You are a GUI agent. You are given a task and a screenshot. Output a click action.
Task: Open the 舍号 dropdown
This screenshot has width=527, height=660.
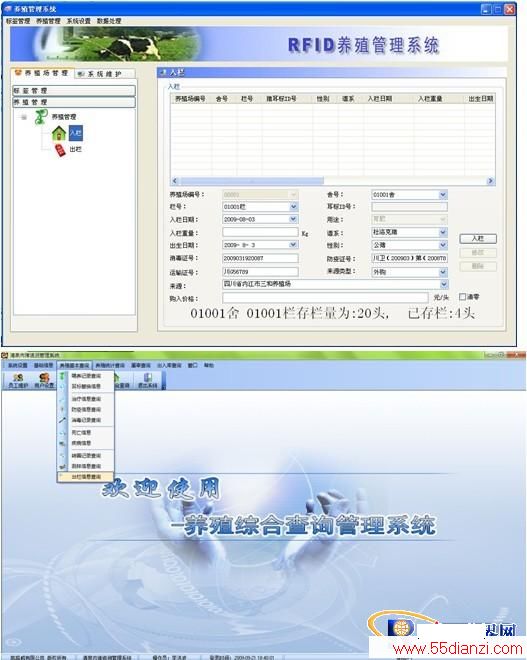pyautogui.click(x=443, y=194)
